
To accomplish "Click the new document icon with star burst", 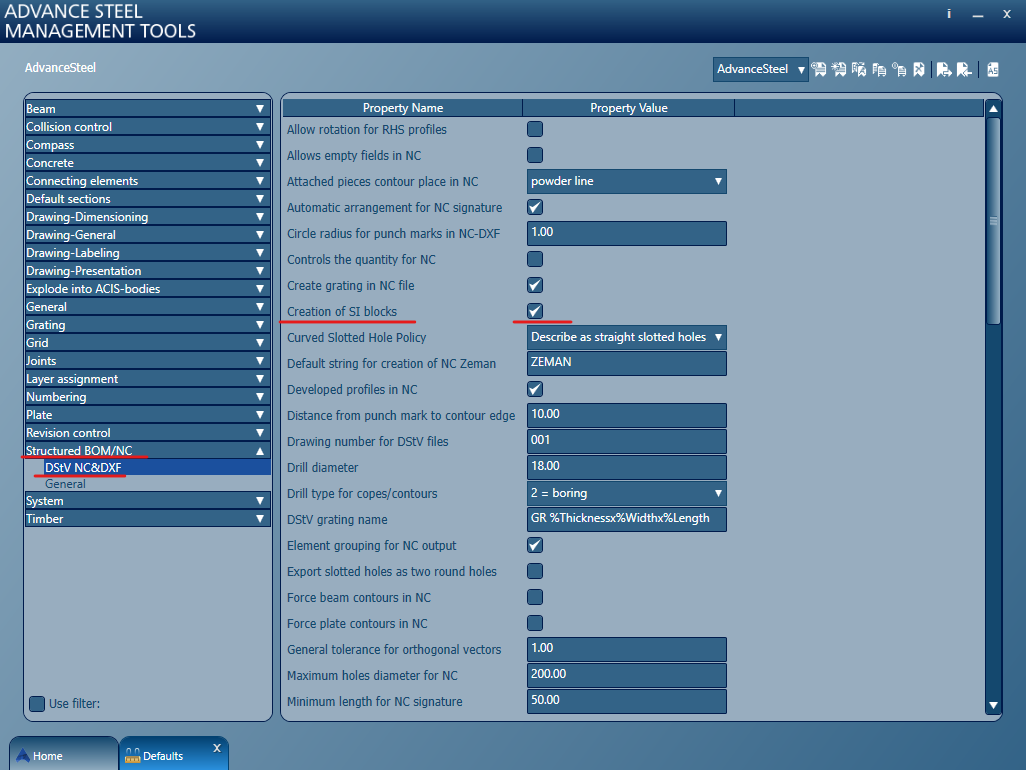I will (838, 69).
